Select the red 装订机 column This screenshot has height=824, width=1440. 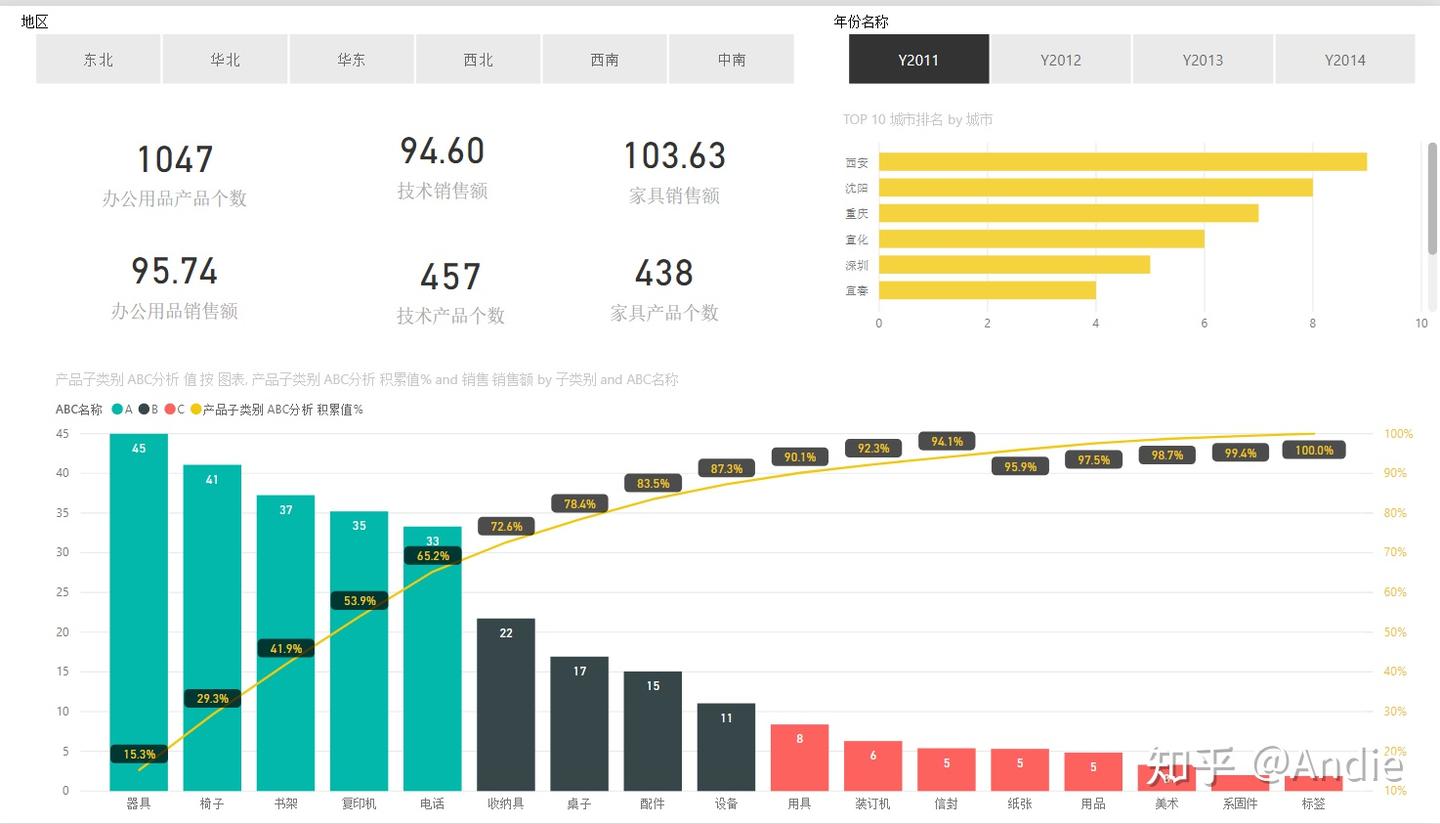tap(873, 766)
